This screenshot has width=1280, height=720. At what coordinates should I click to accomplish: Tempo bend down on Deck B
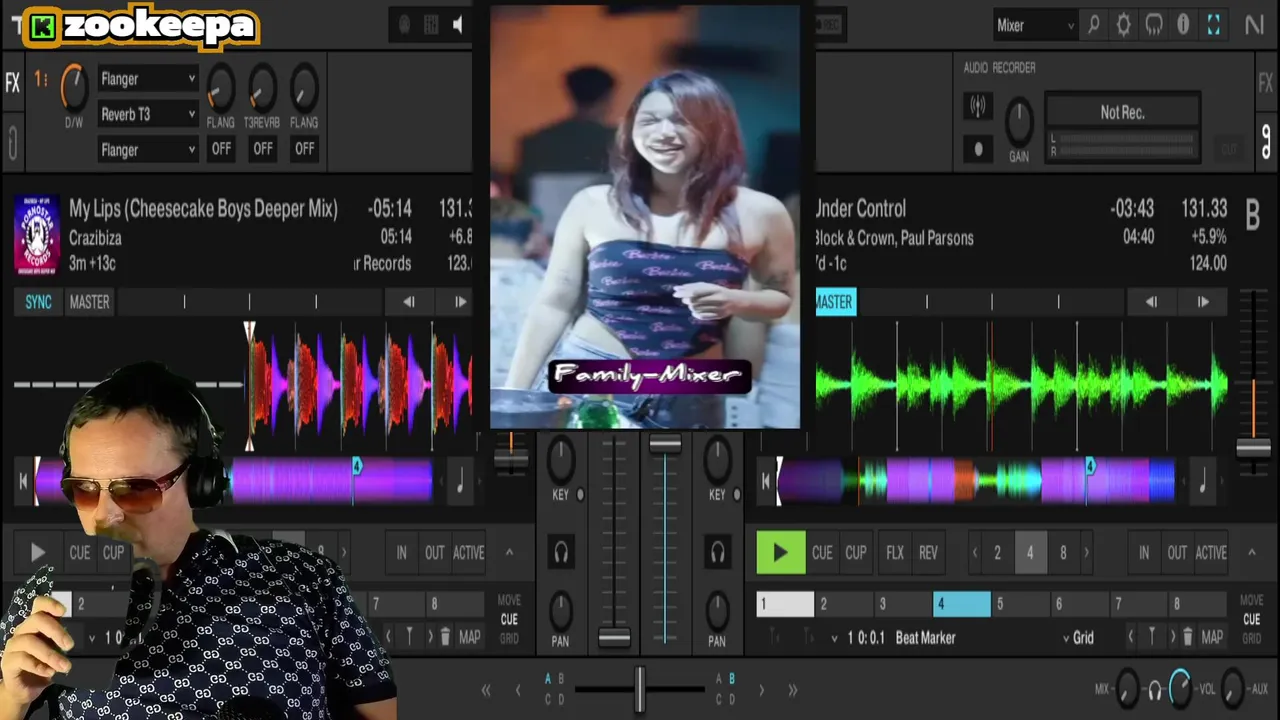point(1151,302)
